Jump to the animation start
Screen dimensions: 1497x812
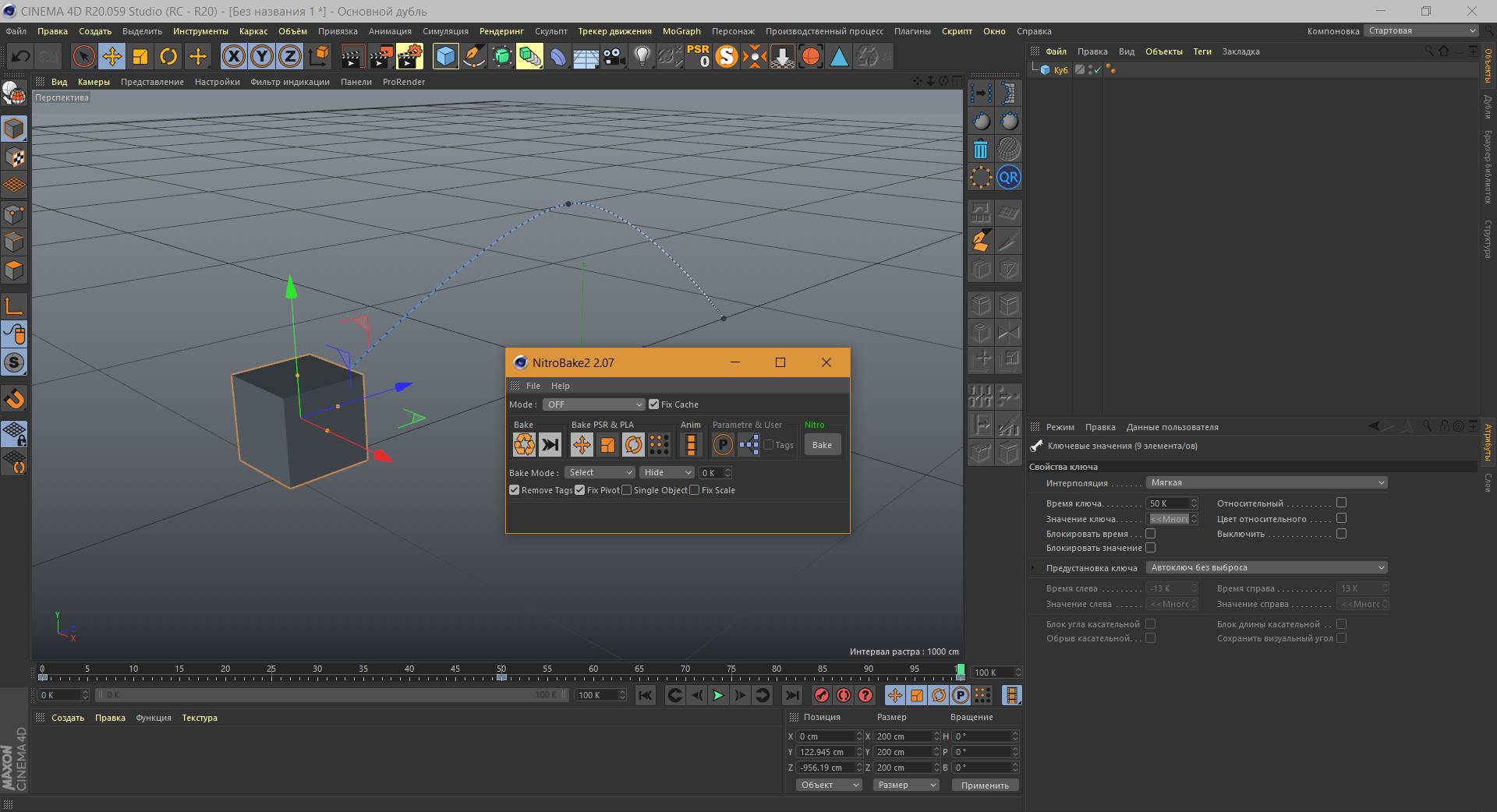pos(646,695)
